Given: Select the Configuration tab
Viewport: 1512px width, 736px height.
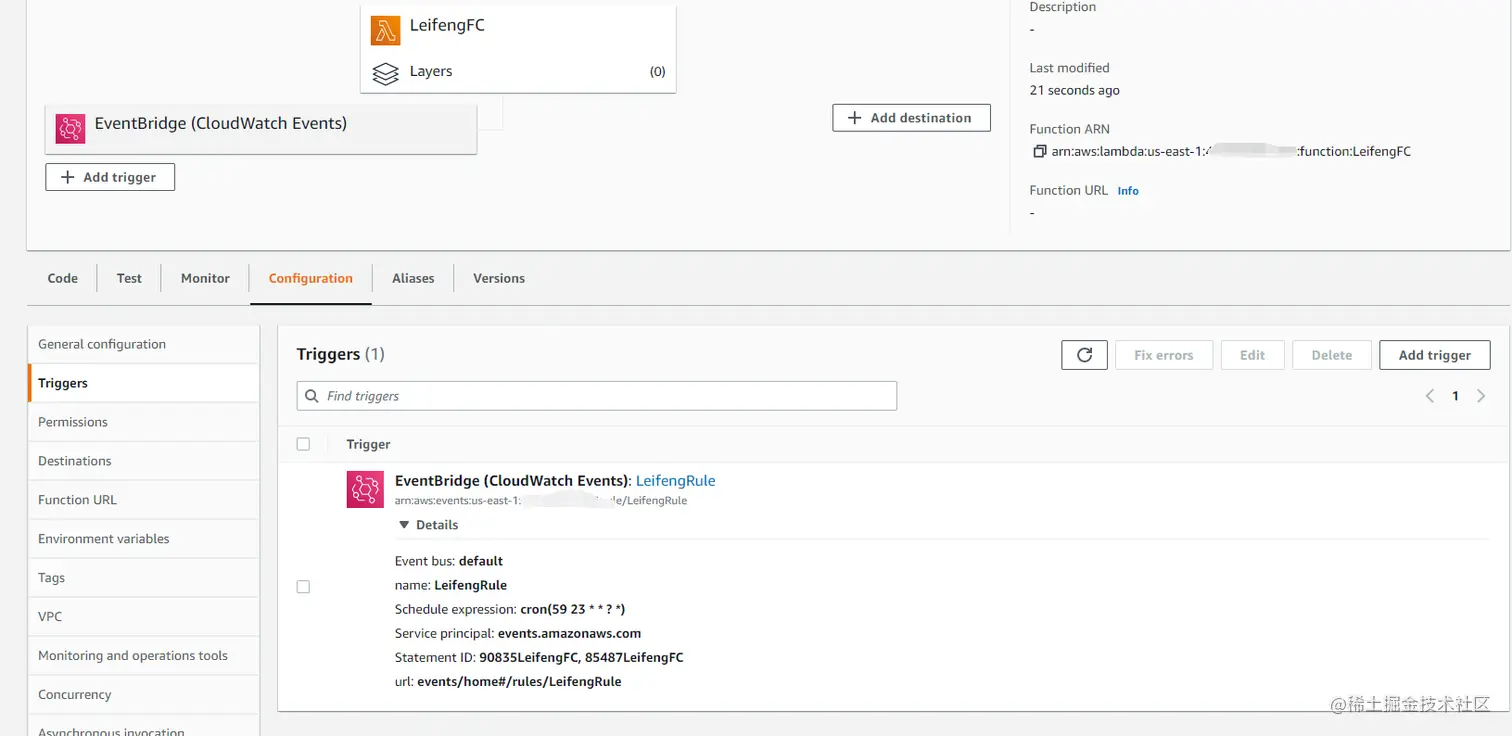Looking at the screenshot, I should pos(310,278).
